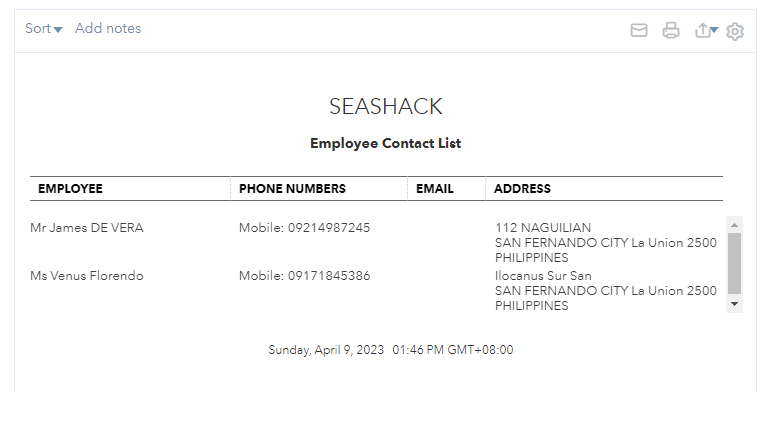The image size is (780, 428).
Task: Click the email report envelope icon
Action: [x=639, y=31]
